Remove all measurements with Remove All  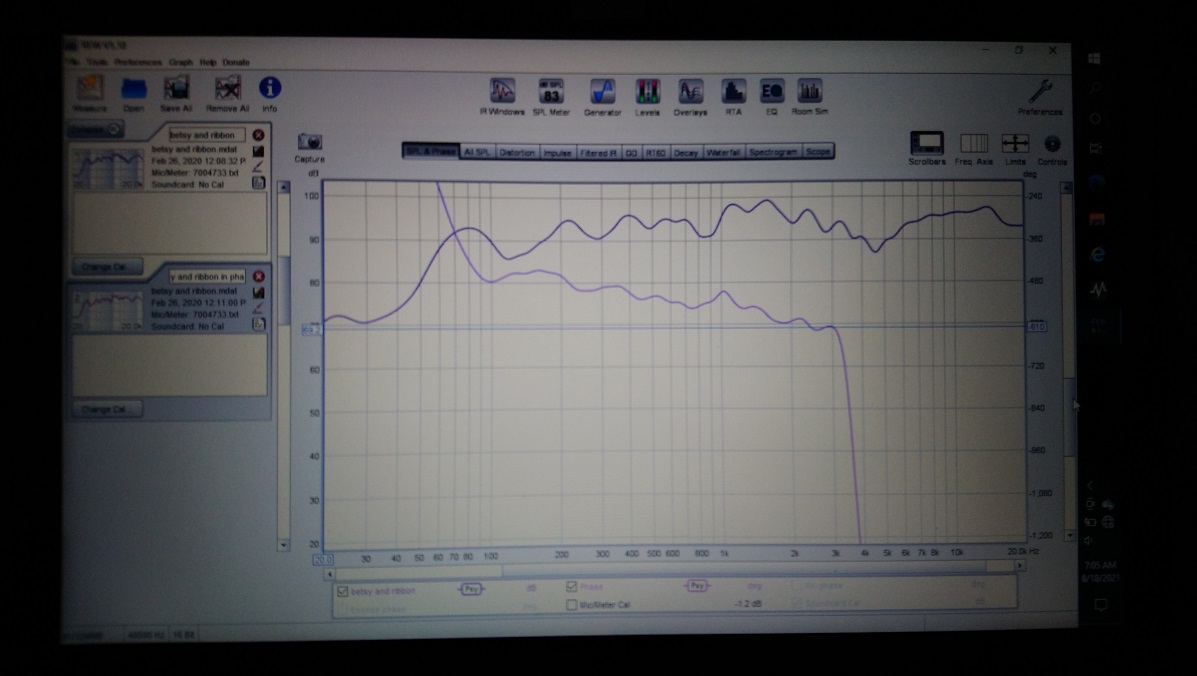227,94
